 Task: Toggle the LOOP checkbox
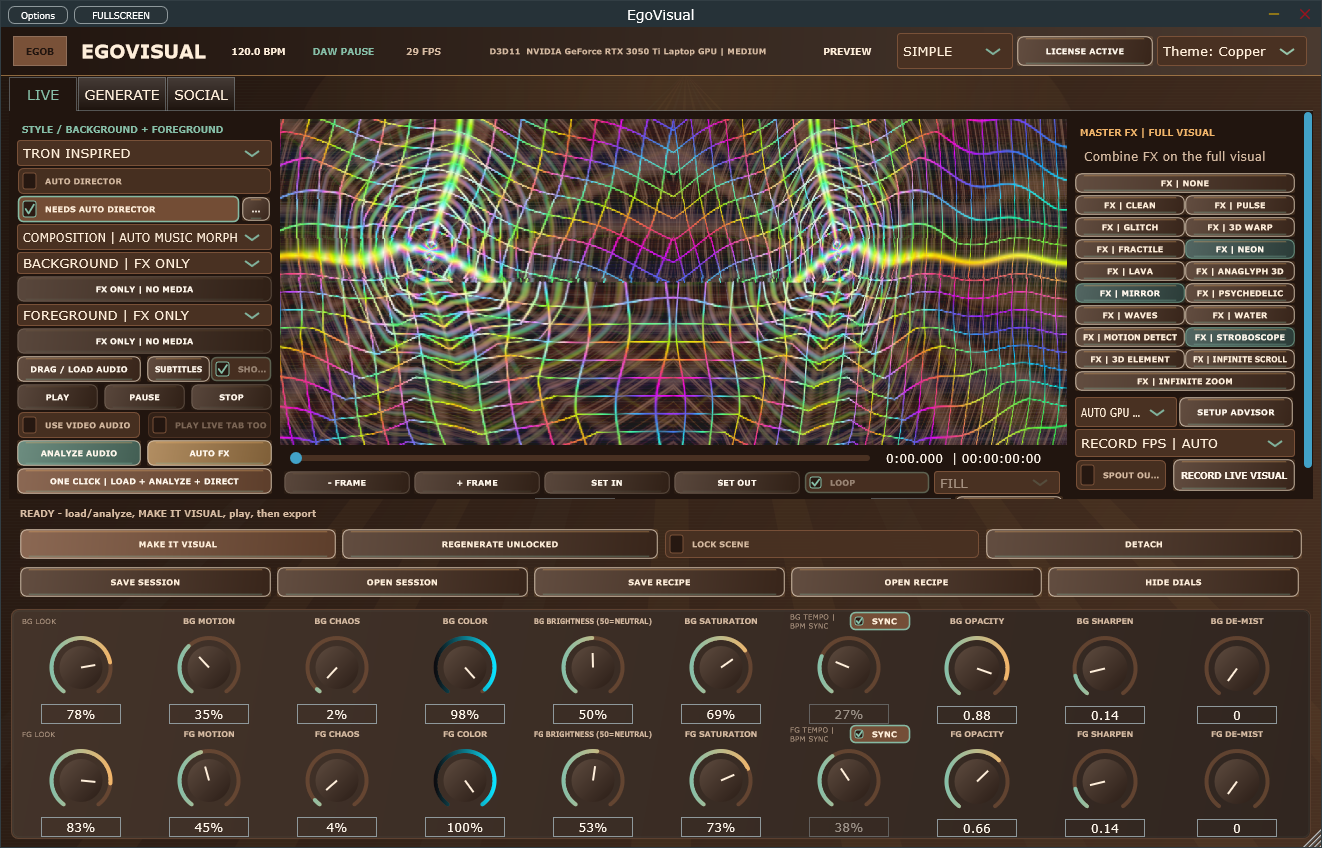coord(816,482)
